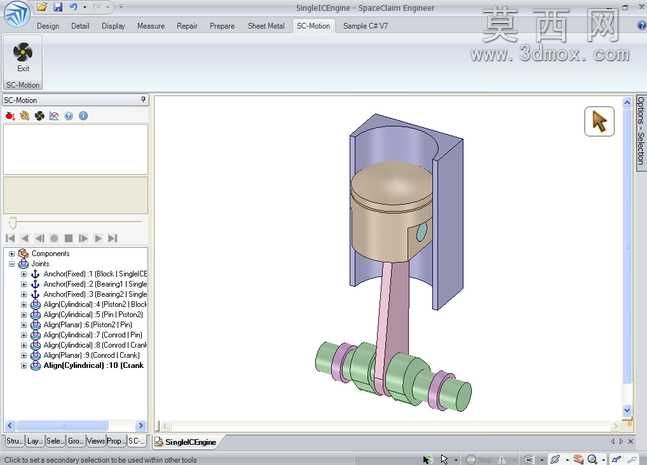Click the blue info icon in SC-Motion toolbar

tap(83, 116)
